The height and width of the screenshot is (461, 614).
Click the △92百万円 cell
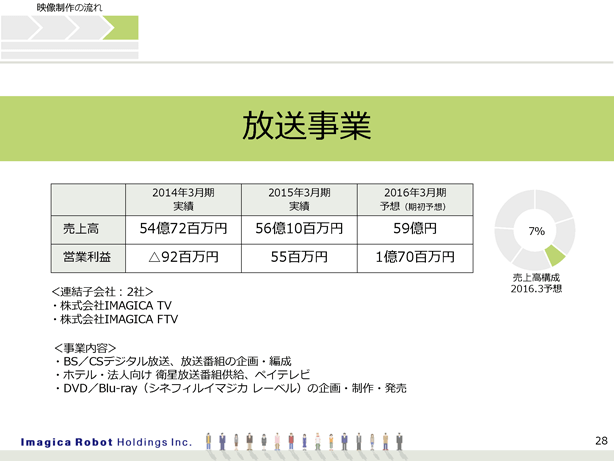[183, 258]
